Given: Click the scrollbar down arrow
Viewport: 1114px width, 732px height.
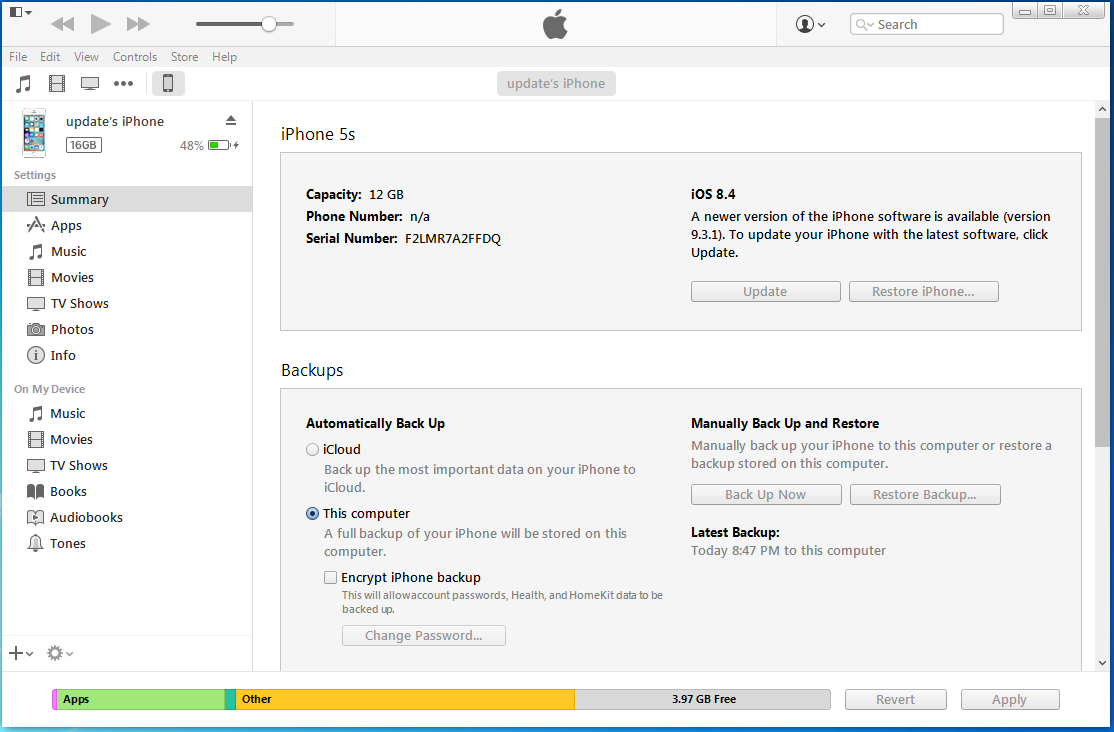Looking at the screenshot, I should (1102, 663).
